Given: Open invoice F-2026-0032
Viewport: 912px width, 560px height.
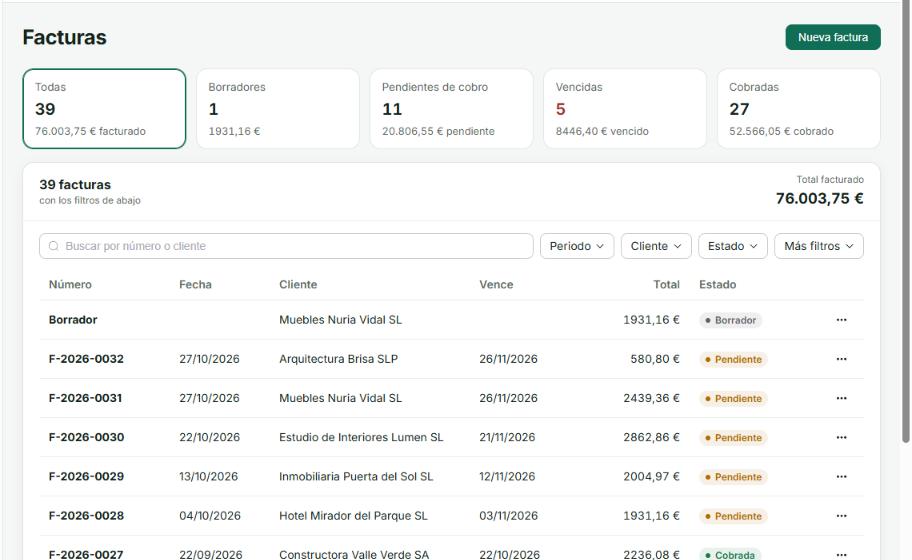Looking at the screenshot, I should click(86, 359).
